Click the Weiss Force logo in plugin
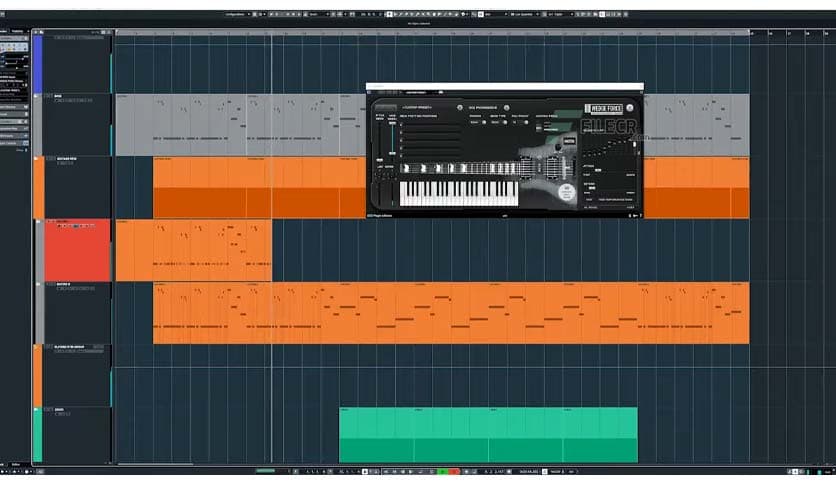The height and width of the screenshot is (484, 836). pyautogui.click(x=603, y=108)
